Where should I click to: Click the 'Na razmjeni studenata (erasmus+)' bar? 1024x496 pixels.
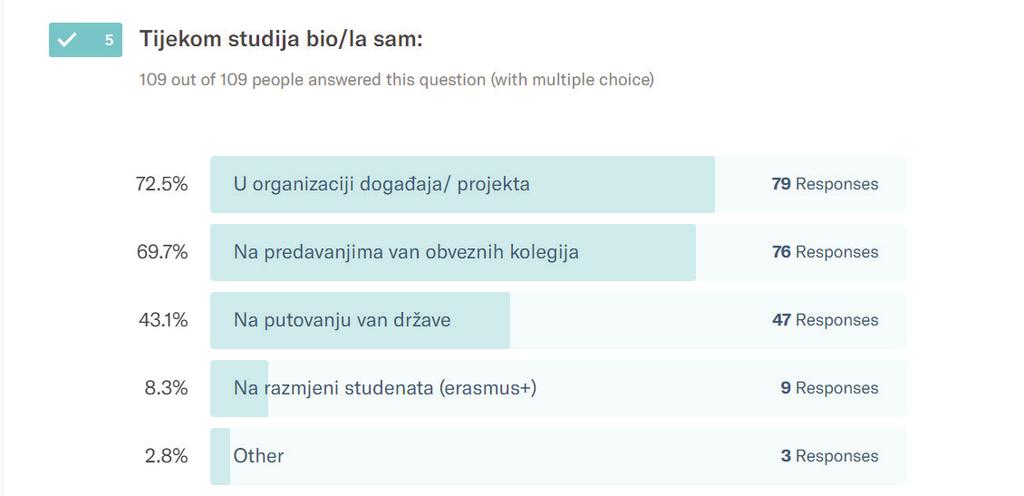coord(558,388)
